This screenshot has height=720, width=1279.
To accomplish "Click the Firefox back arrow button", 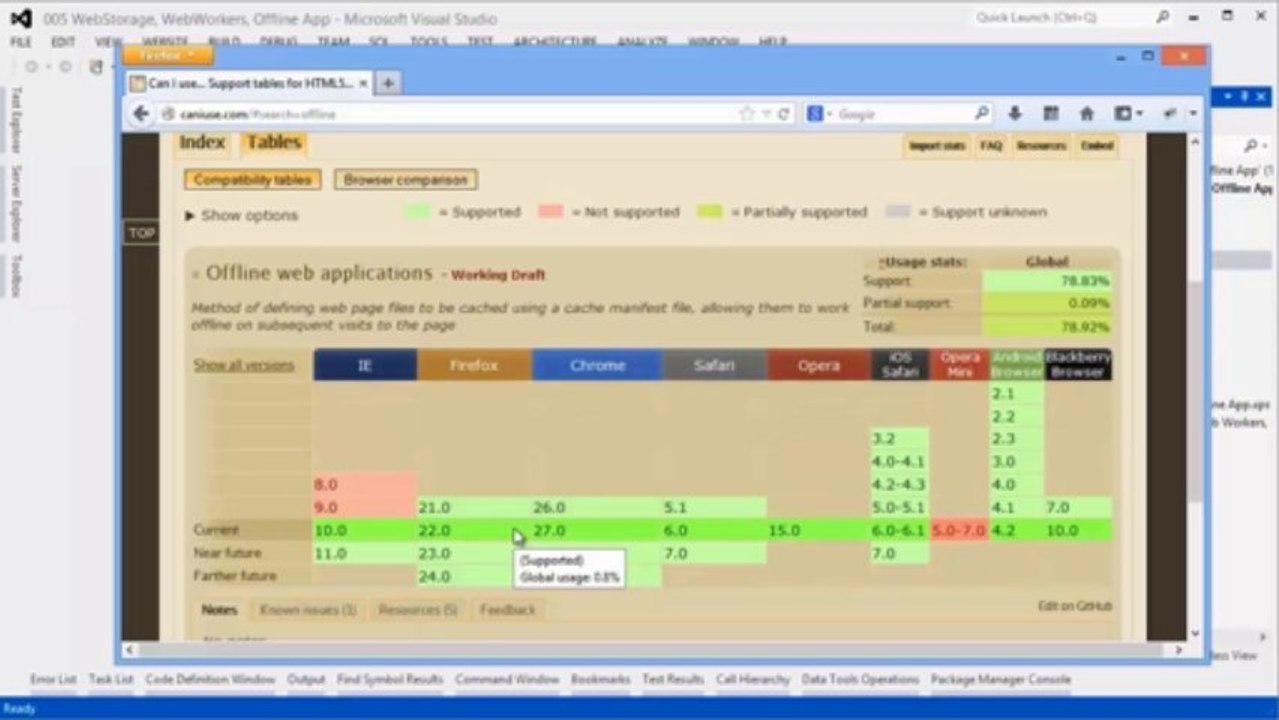I will [x=142, y=114].
